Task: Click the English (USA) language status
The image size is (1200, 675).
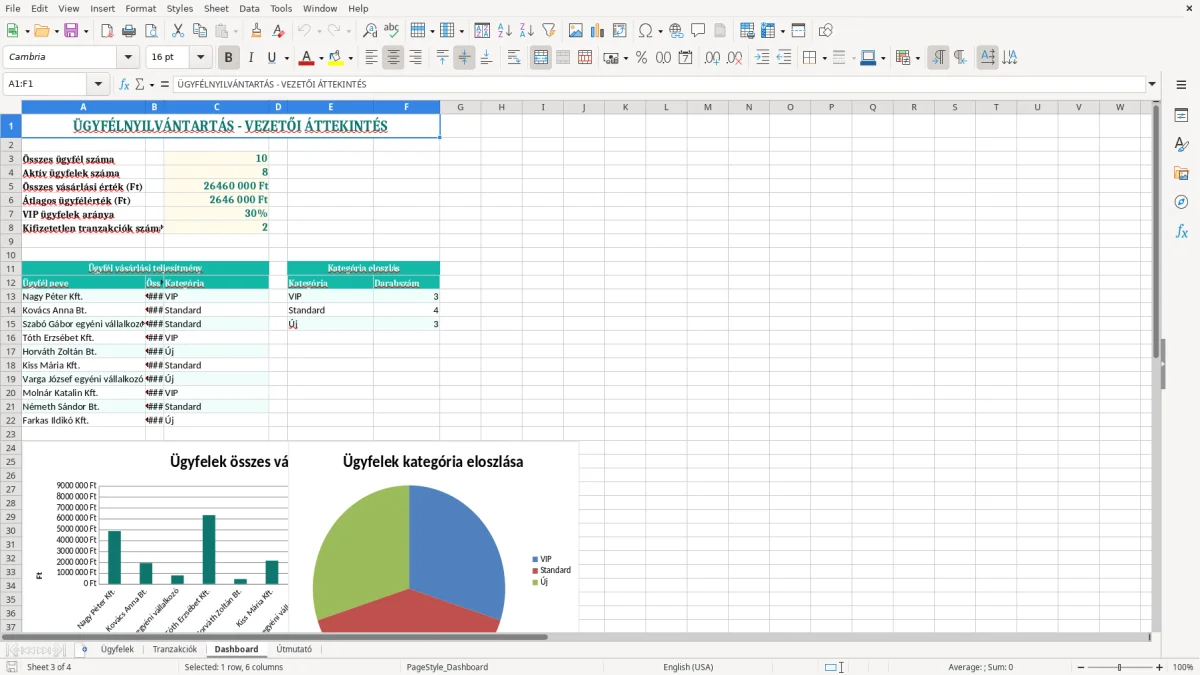Action: pyautogui.click(x=688, y=667)
